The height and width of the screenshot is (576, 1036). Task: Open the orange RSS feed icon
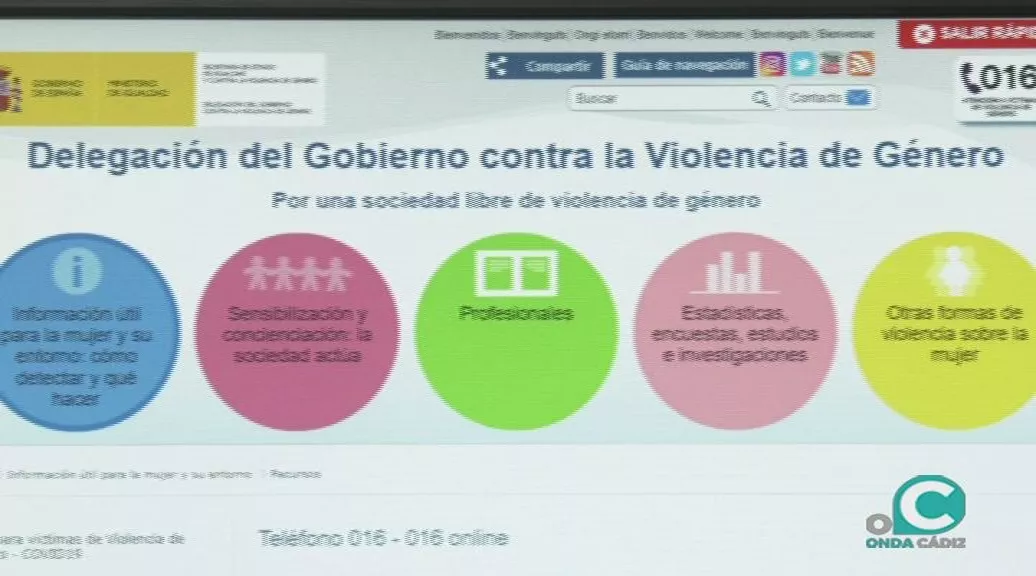[860, 65]
